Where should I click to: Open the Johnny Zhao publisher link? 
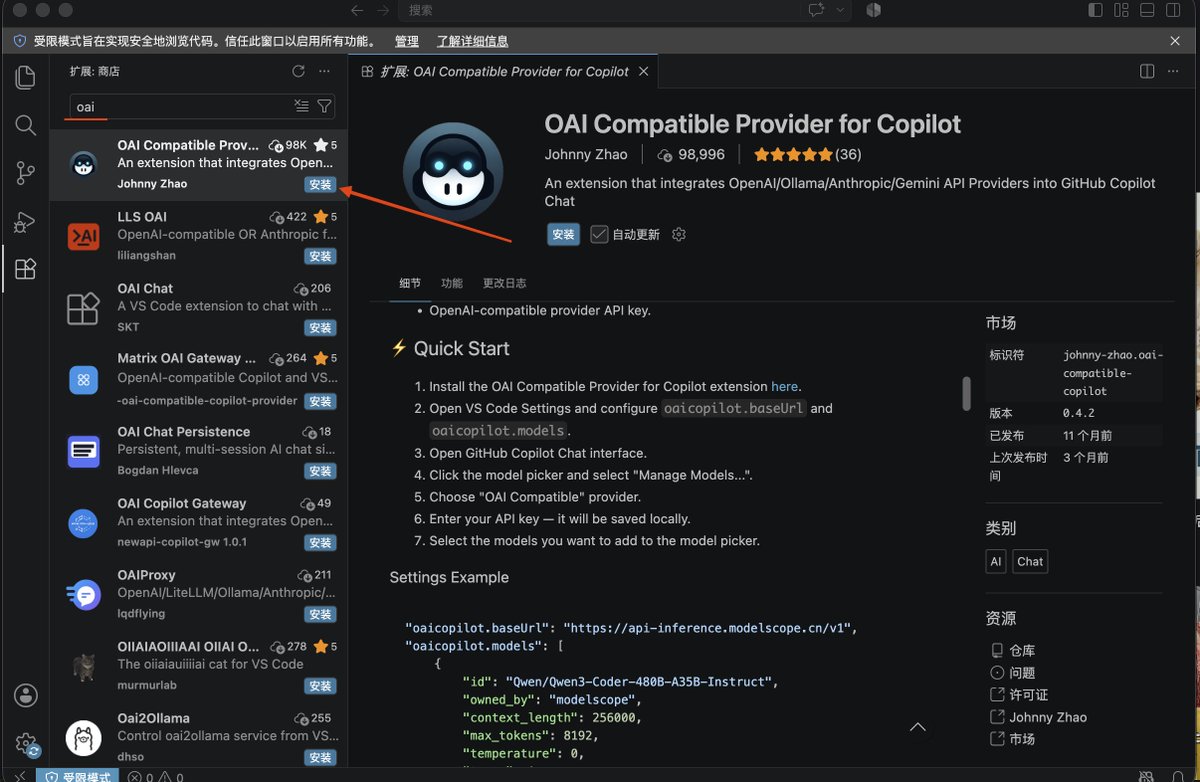click(586, 154)
